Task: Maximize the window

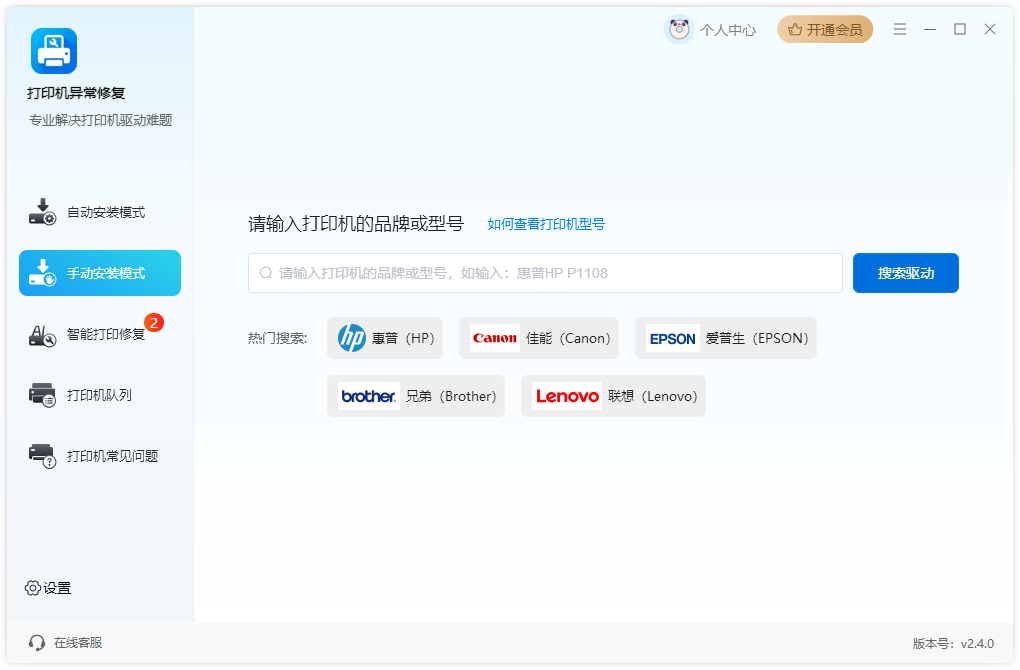Action: pos(960,29)
